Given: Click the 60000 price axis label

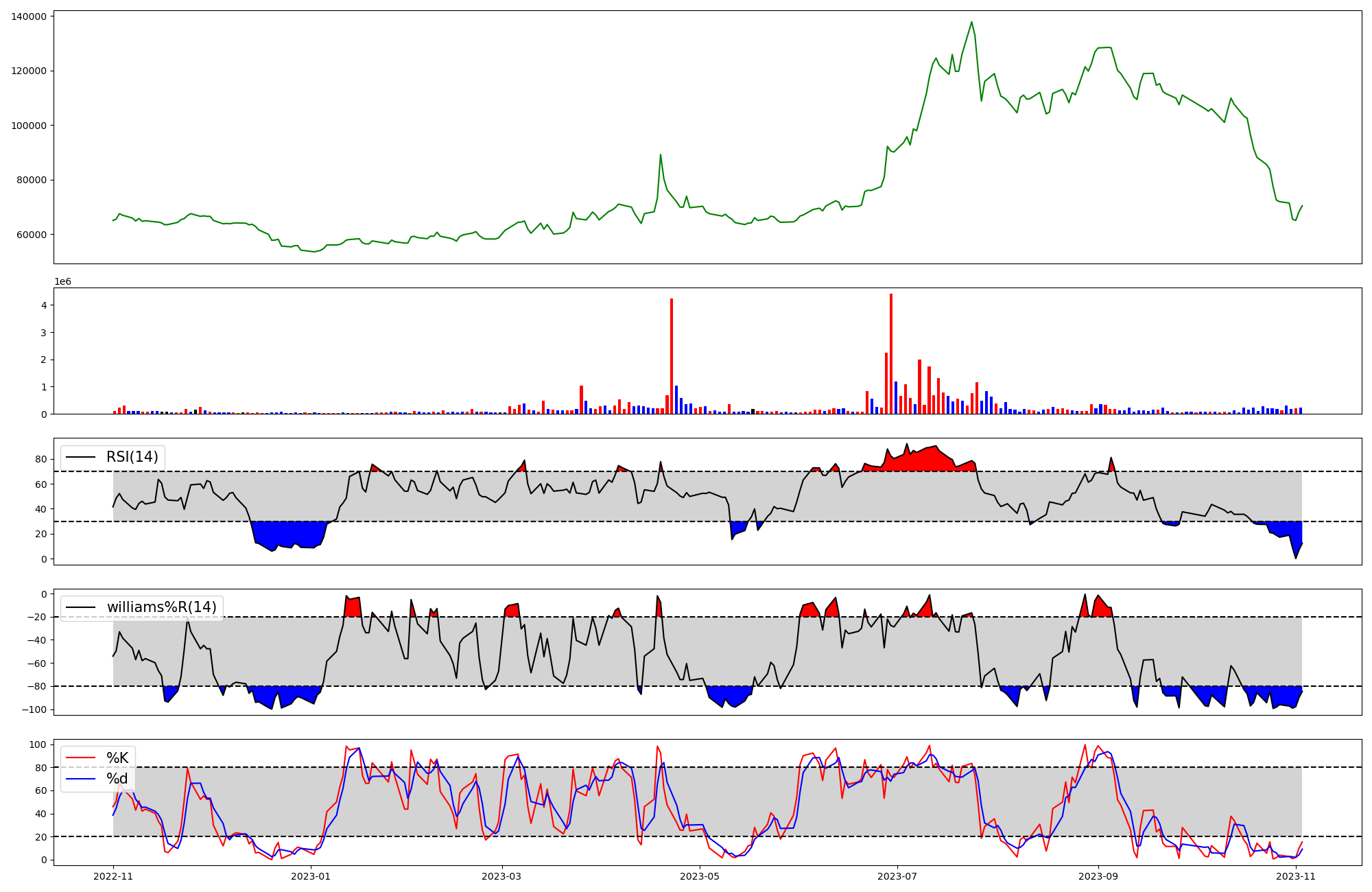Looking at the screenshot, I should pos(32,235).
